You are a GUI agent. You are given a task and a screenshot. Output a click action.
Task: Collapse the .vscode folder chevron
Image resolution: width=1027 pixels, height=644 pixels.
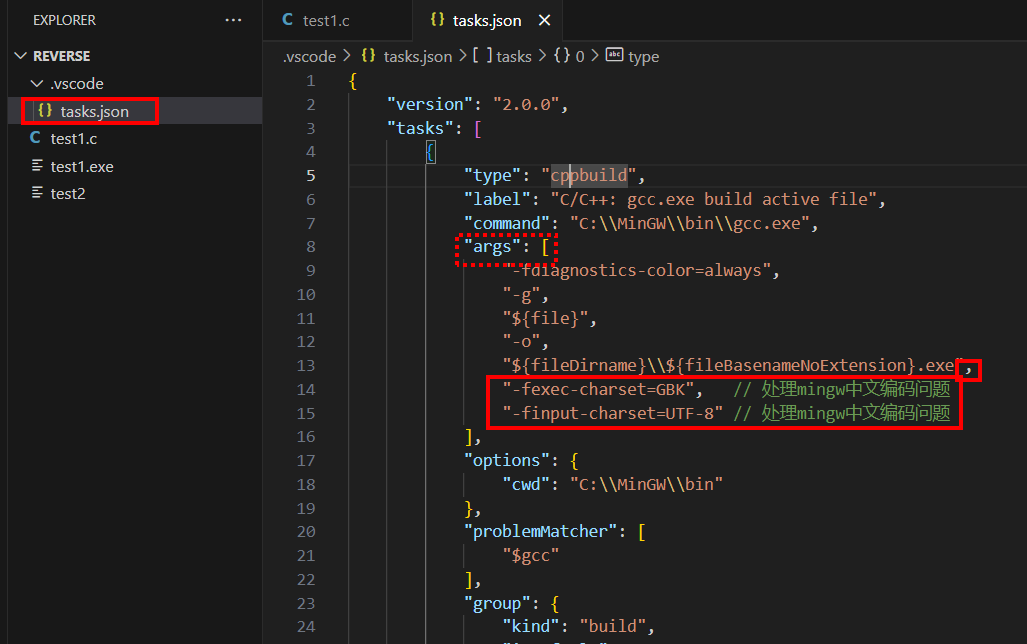coord(37,83)
